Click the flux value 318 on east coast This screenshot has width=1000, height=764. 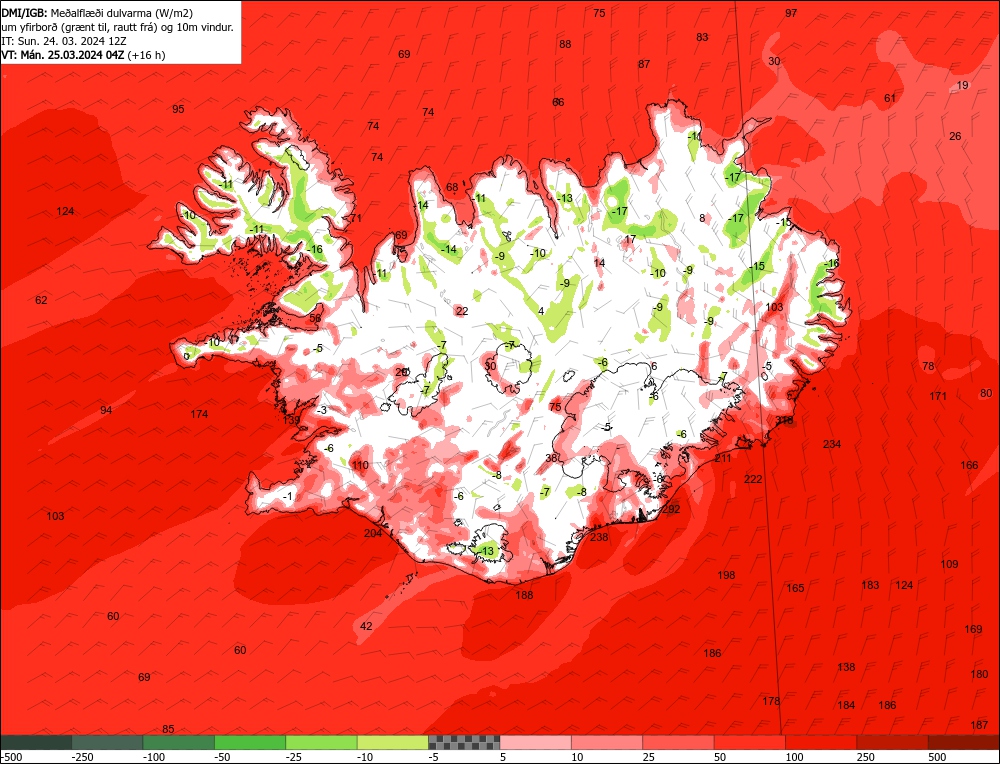784,420
